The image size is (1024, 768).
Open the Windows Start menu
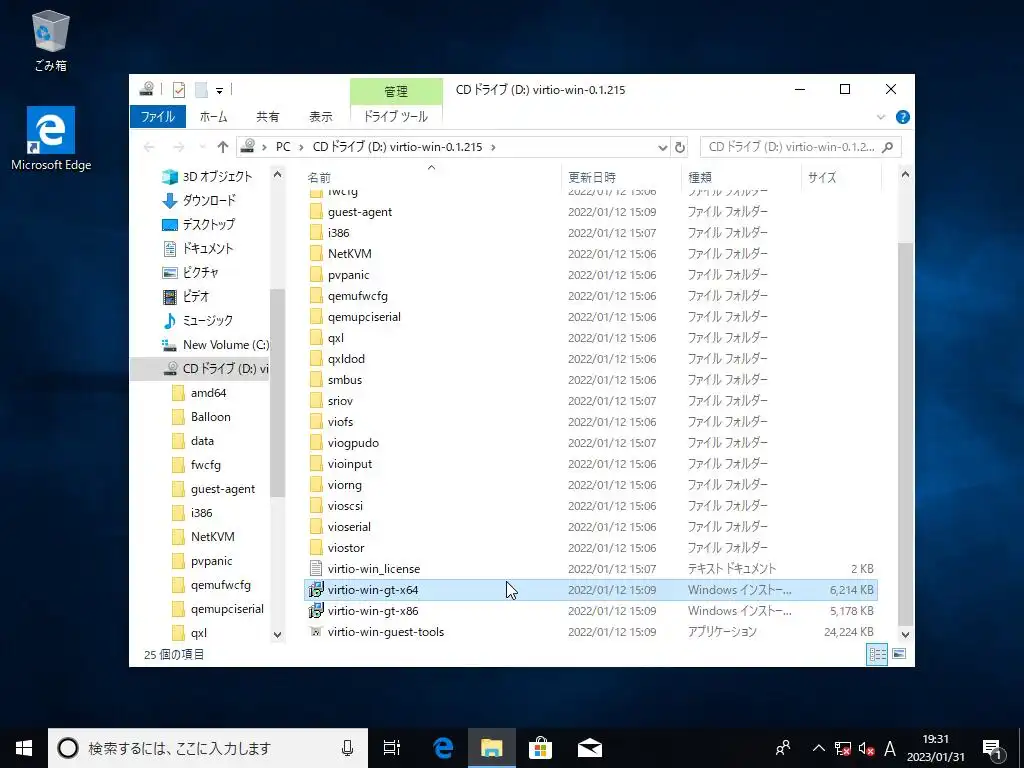tap(24, 748)
